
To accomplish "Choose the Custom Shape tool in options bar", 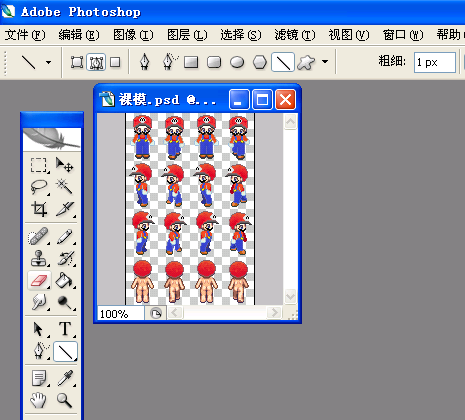I will tap(306, 62).
